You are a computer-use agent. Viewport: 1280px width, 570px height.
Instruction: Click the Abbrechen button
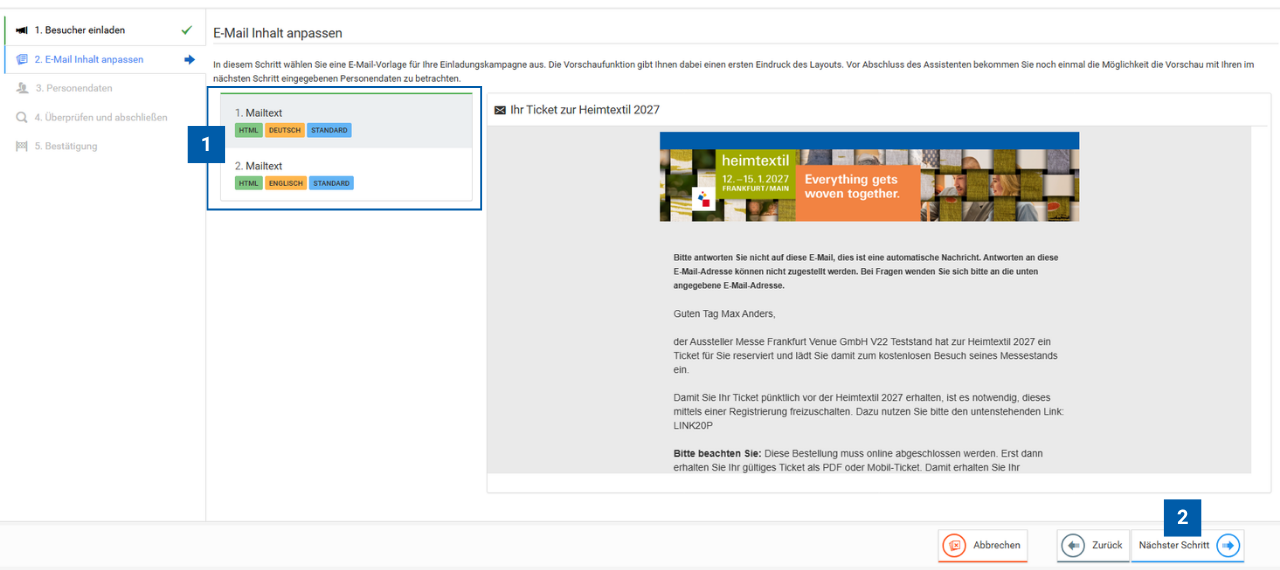(983, 546)
